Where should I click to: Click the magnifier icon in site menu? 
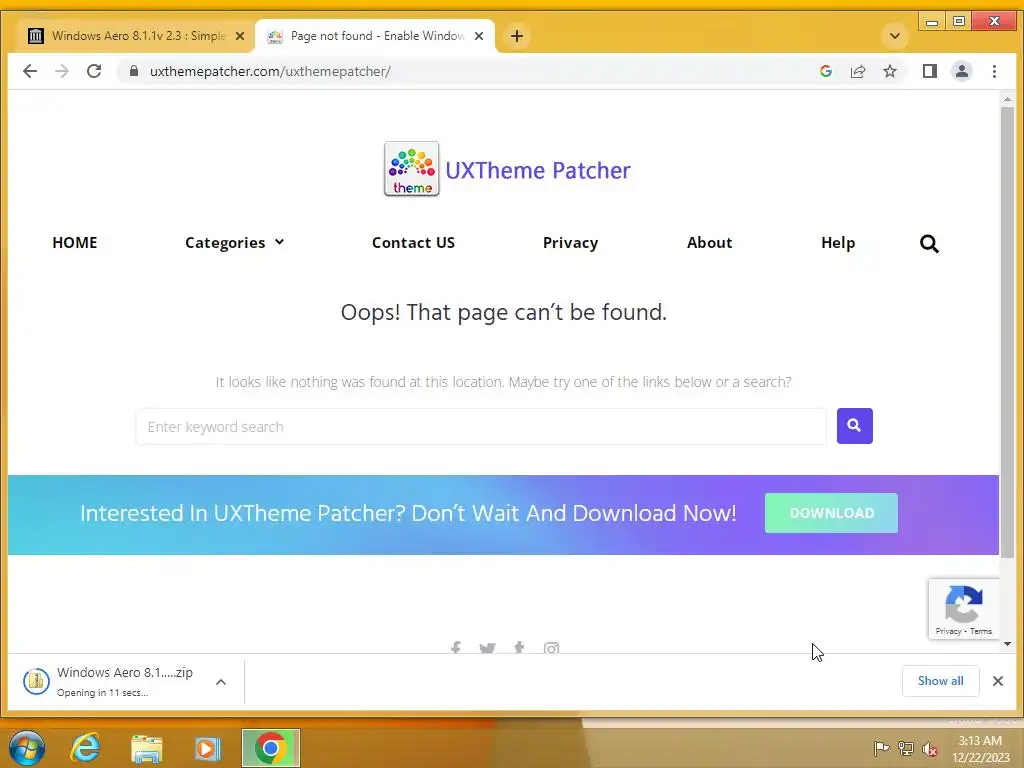point(929,244)
